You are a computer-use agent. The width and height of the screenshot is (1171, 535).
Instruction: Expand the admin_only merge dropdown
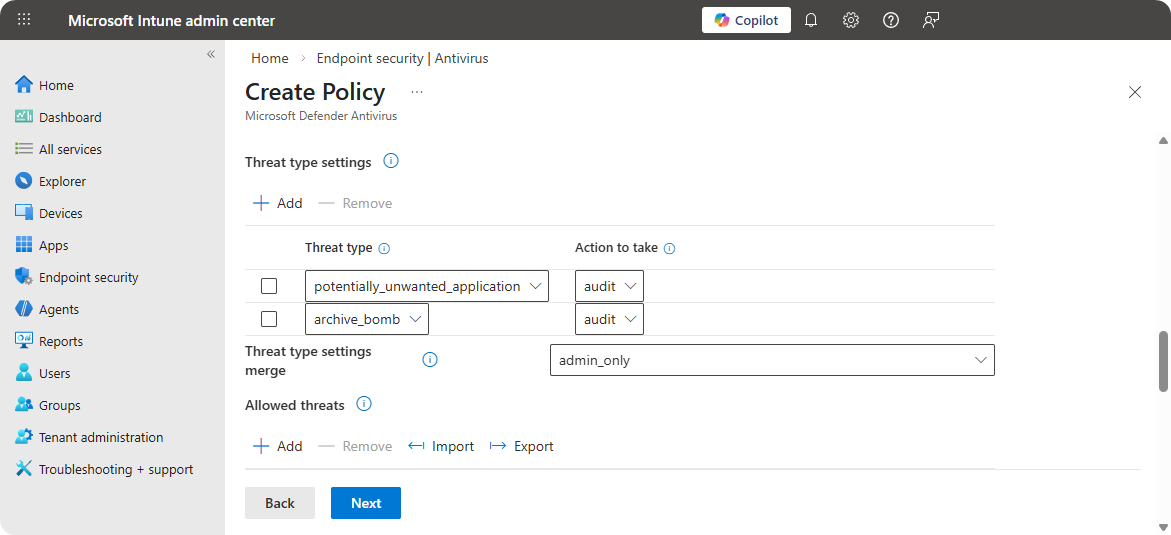[x=771, y=360]
